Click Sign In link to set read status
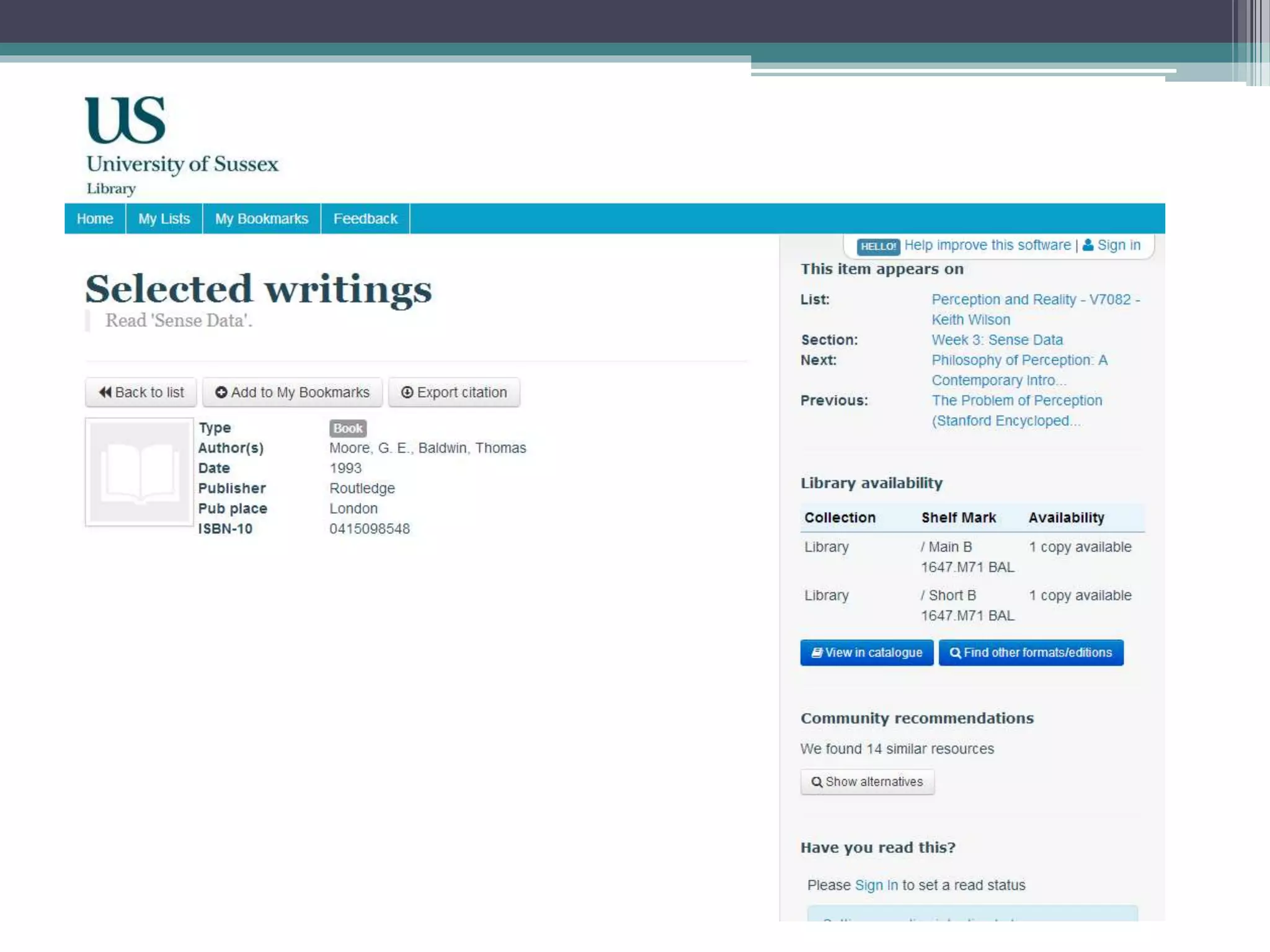Image resolution: width=1270 pixels, height=952 pixels. click(876, 885)
